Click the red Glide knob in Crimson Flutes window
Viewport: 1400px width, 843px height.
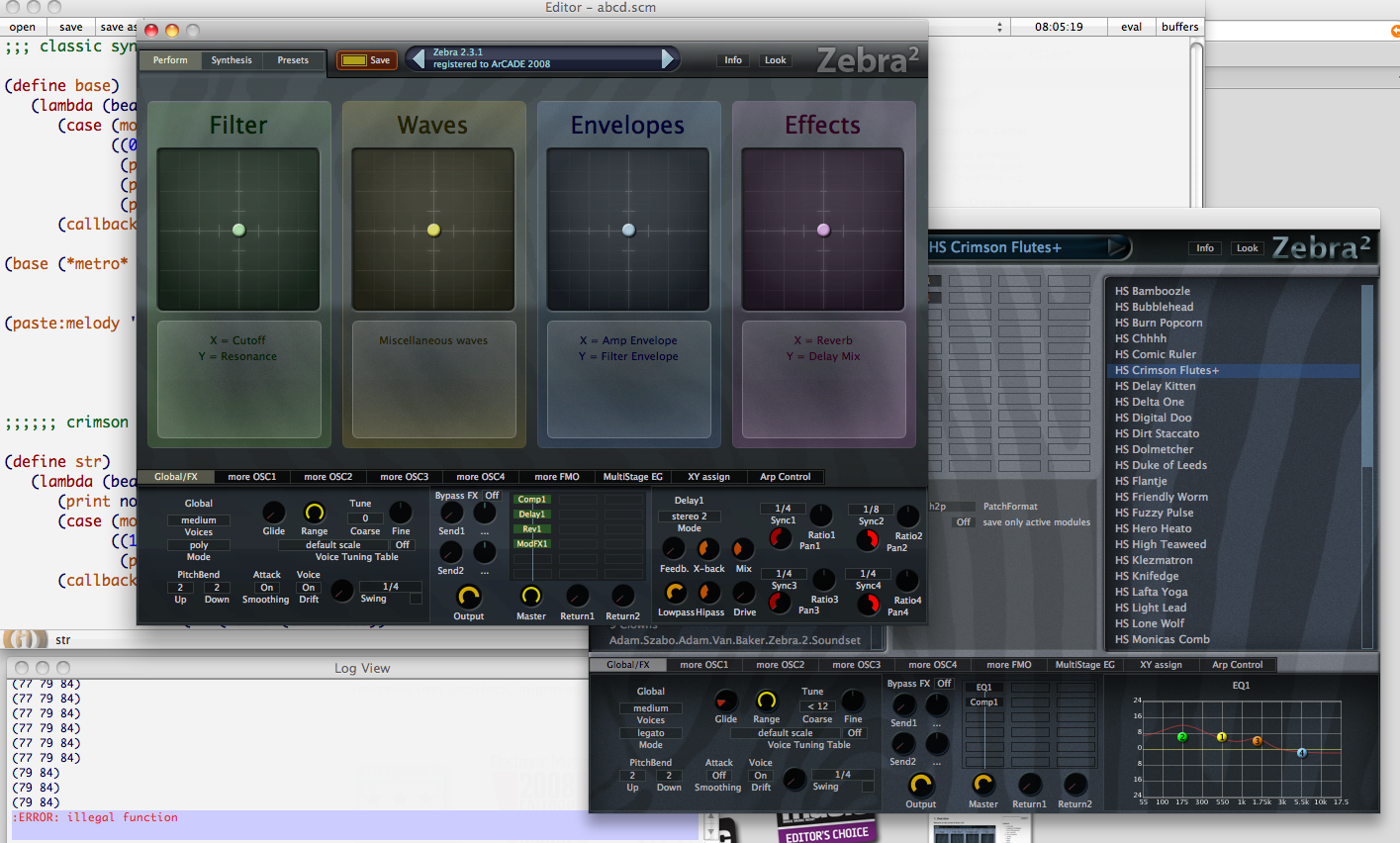[x=726, y=702]
